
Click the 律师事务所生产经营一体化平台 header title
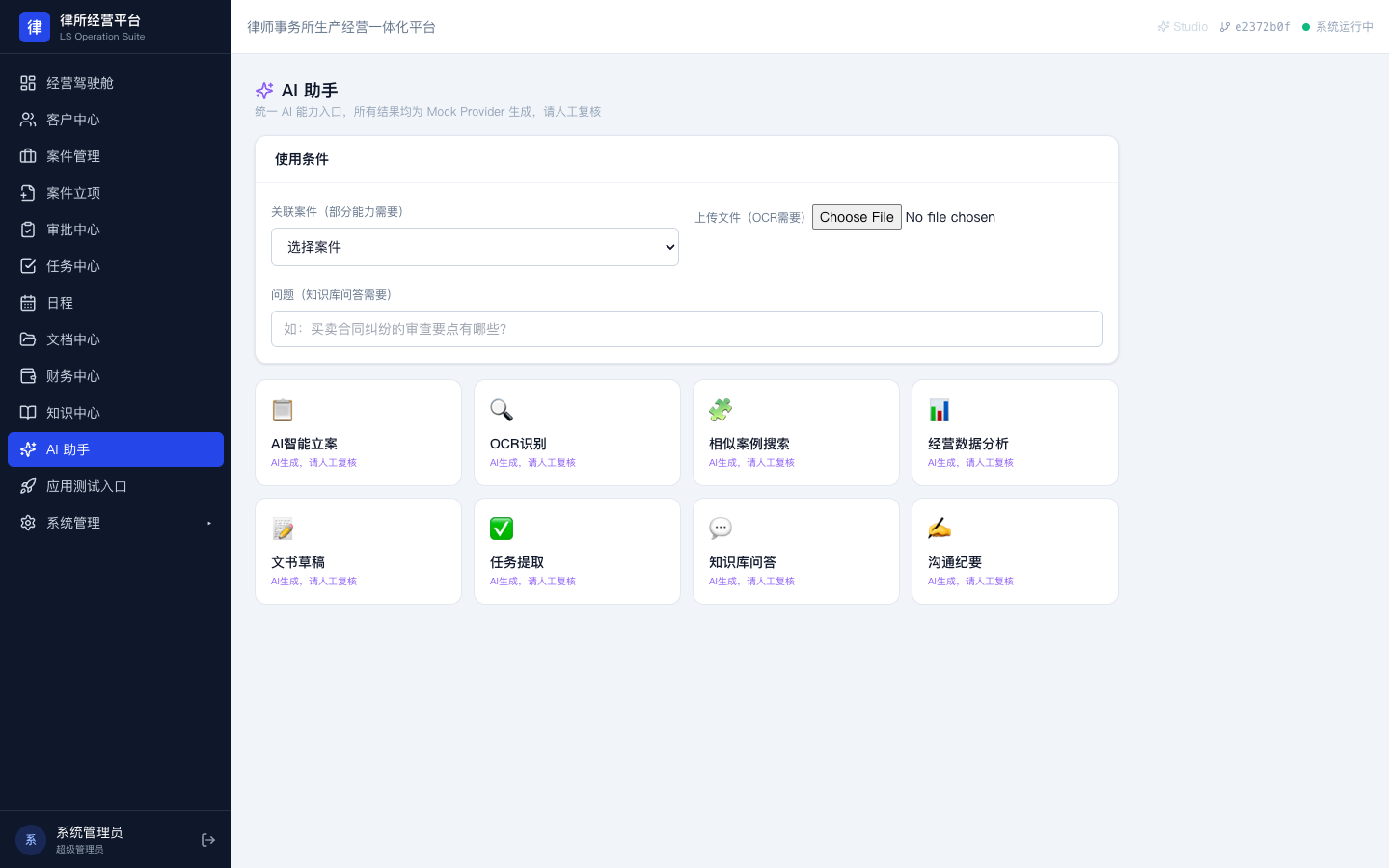point(341,27)
